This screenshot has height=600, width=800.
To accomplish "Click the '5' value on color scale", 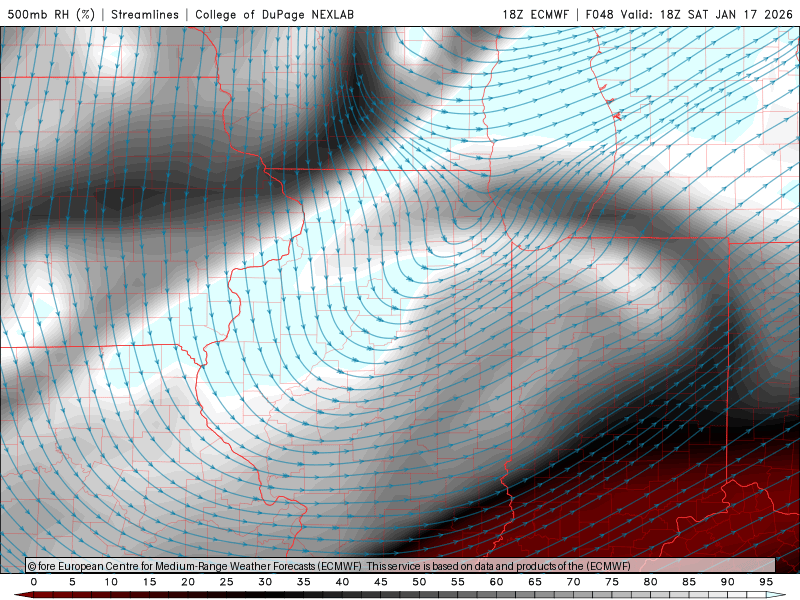I will pyautogui.click(x=72, y=582).
